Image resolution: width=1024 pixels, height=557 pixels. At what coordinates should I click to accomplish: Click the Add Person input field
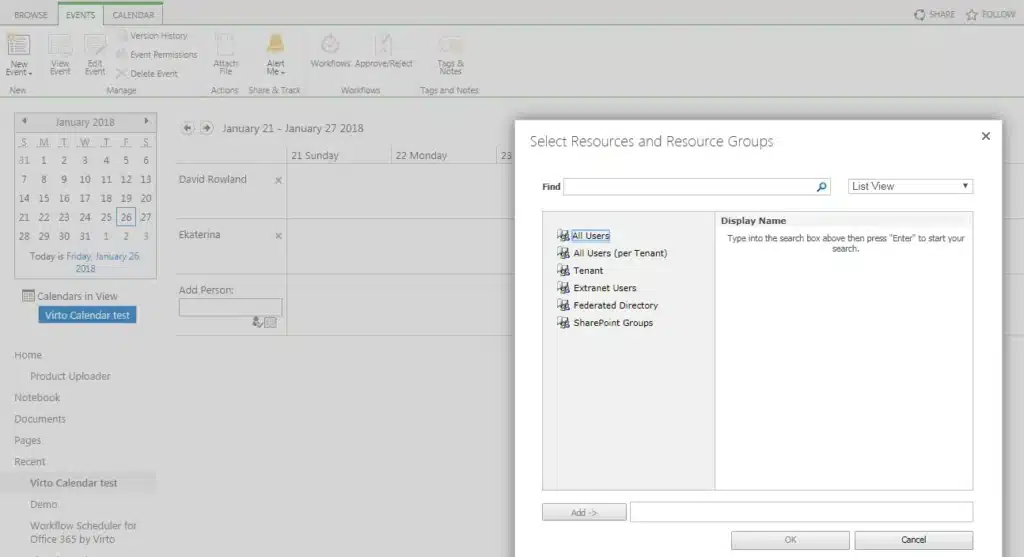pos(231,307)
